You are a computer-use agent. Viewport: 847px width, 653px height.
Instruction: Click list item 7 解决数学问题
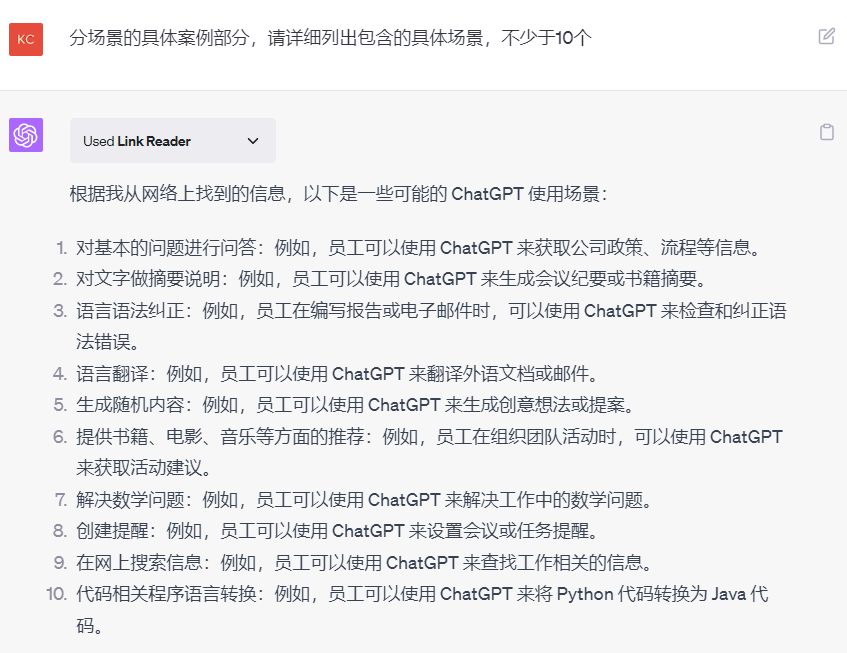[x=365, y=500]
